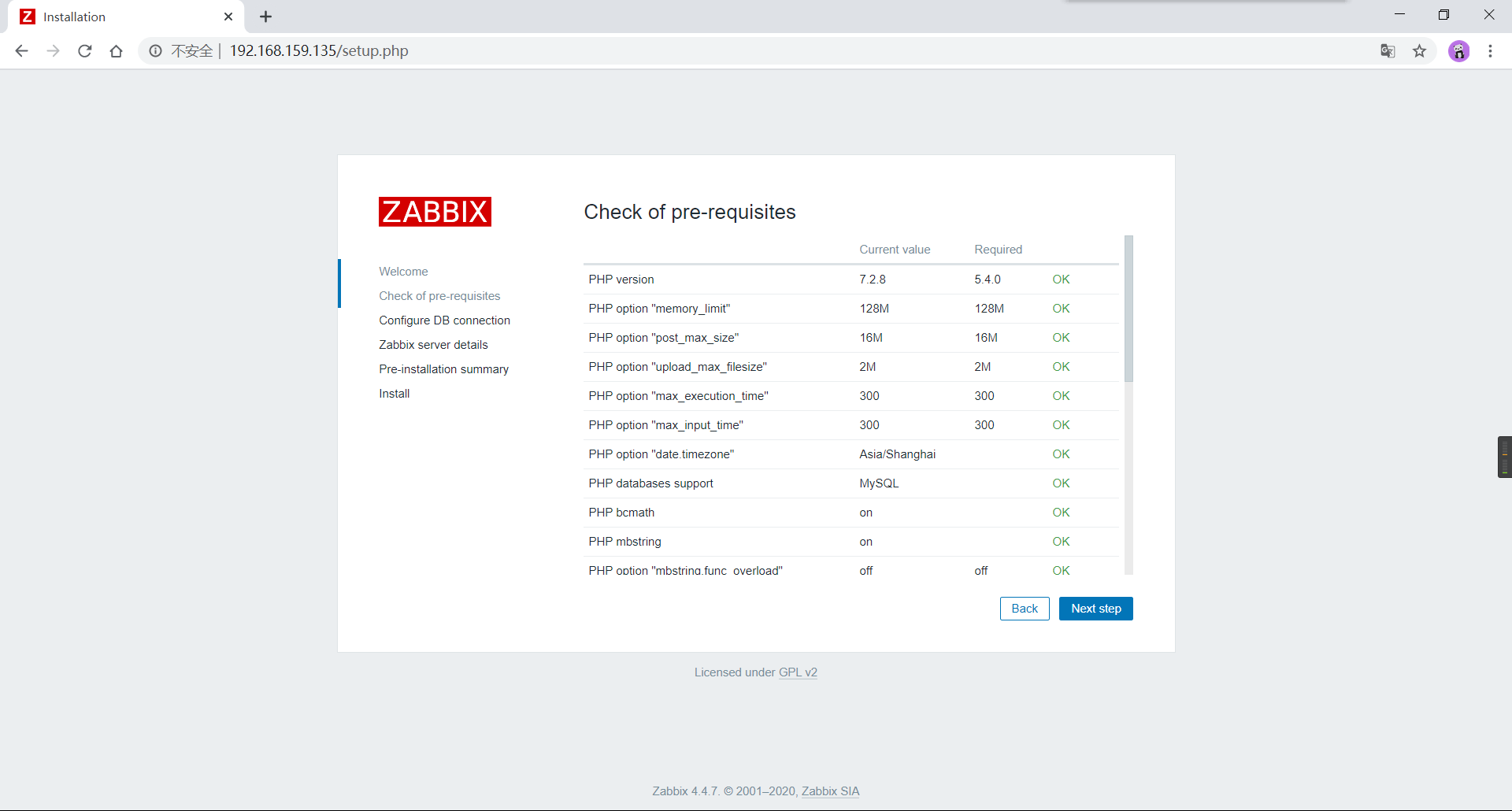Open the Chrome three-dot menu
This screenshot has height=811, width=1512.
coord(1490,51)
